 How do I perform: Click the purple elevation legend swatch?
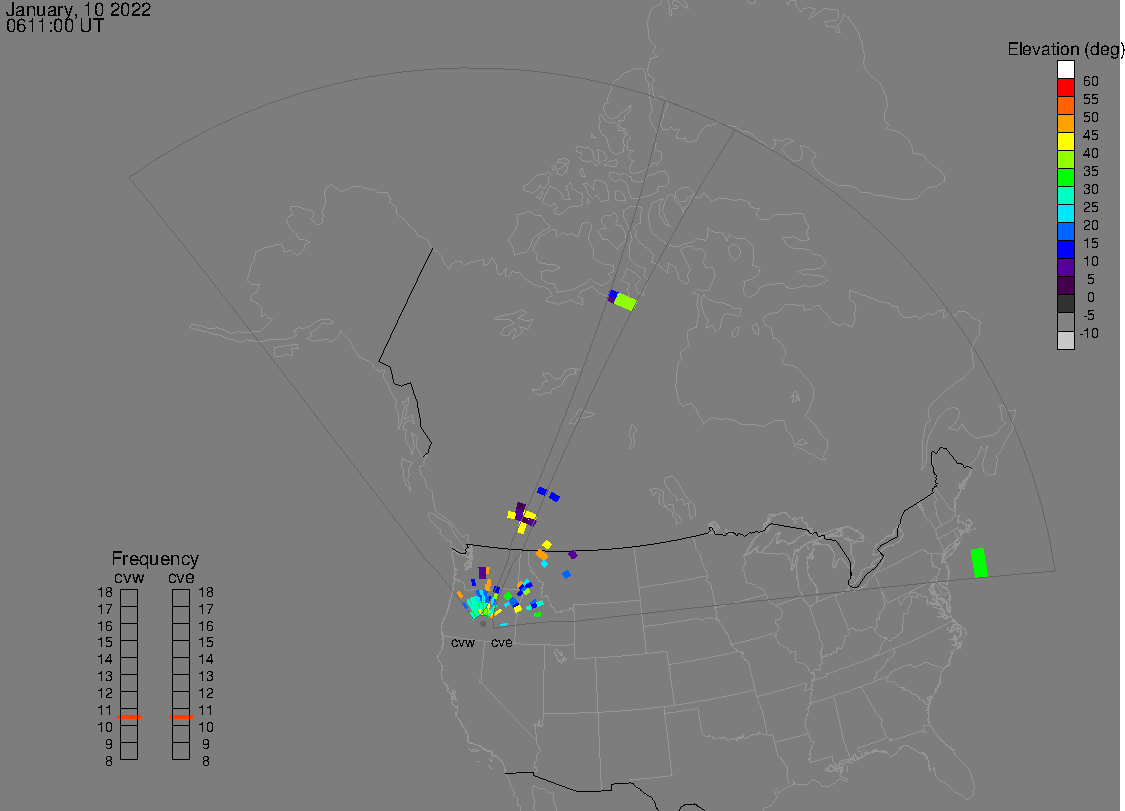pos(1065,267)
